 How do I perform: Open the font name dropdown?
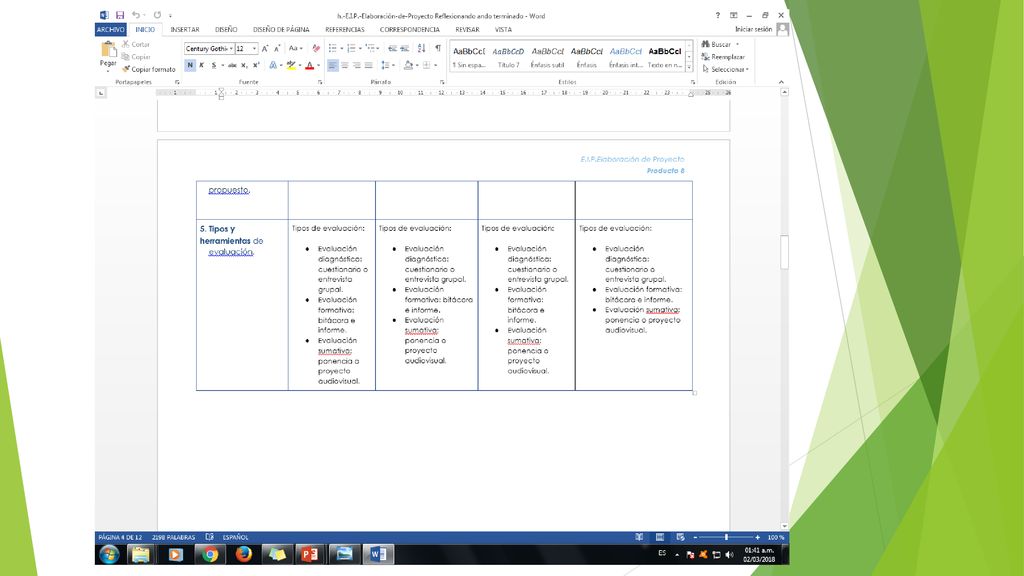point(231,48)
